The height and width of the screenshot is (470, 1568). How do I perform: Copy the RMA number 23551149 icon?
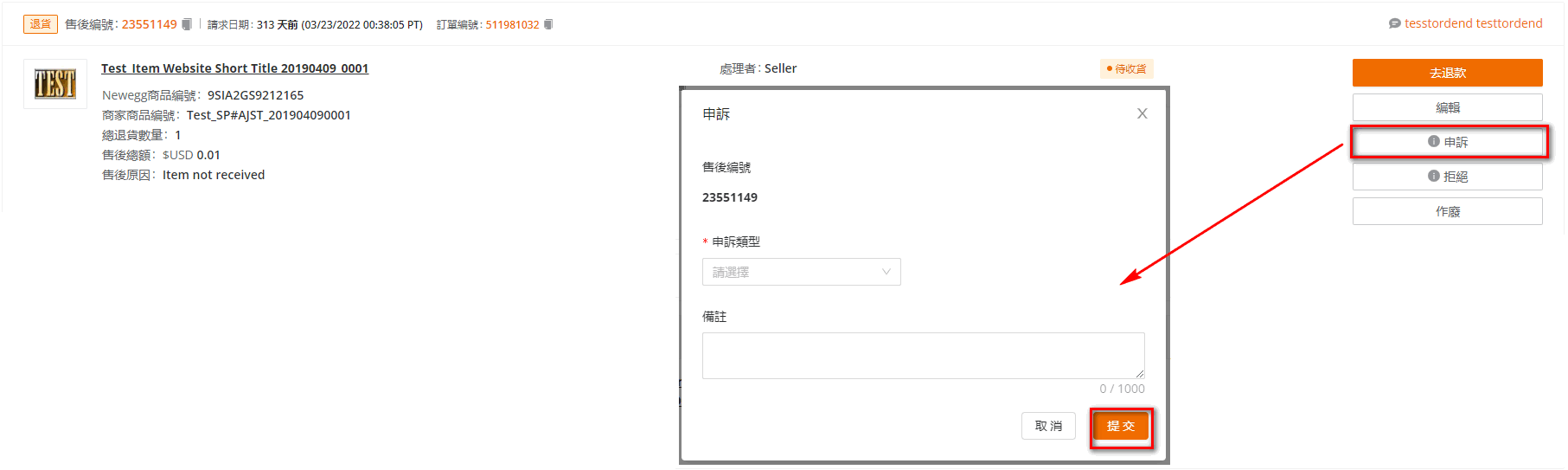click(x=187, y=24)
